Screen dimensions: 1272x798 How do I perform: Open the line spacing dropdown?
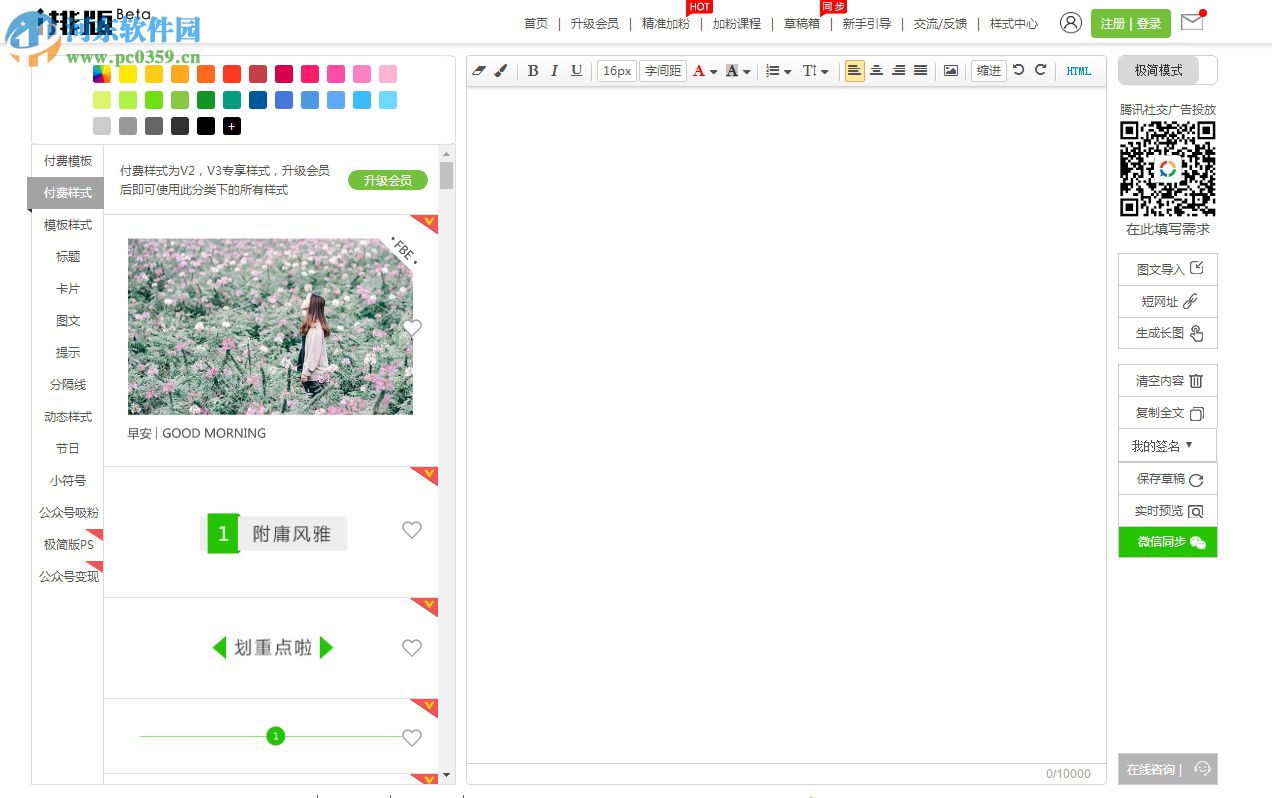tap(816, 70)
